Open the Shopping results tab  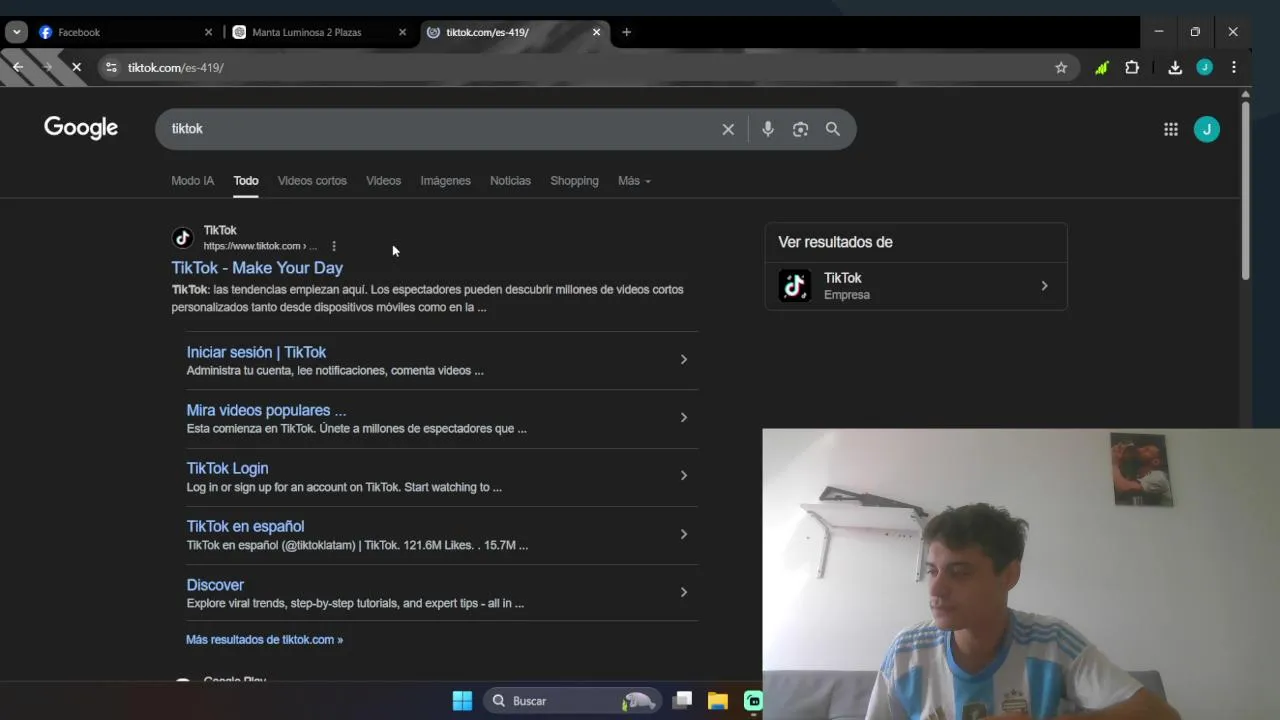(x=574, y=181)
